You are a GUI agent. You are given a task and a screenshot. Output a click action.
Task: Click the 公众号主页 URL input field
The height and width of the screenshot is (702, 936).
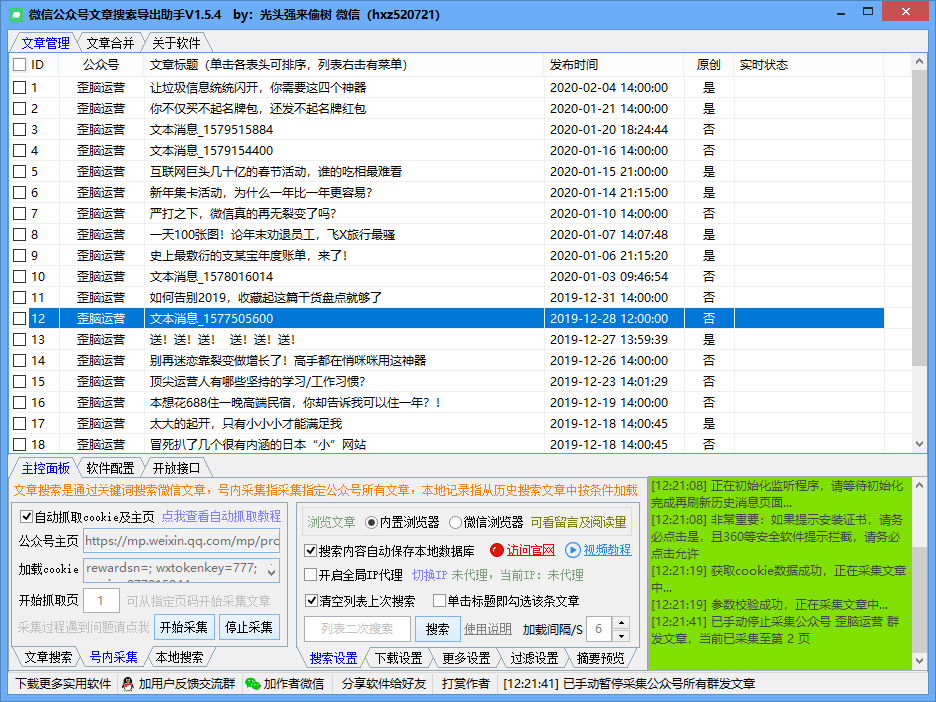[x=181, y=541]
